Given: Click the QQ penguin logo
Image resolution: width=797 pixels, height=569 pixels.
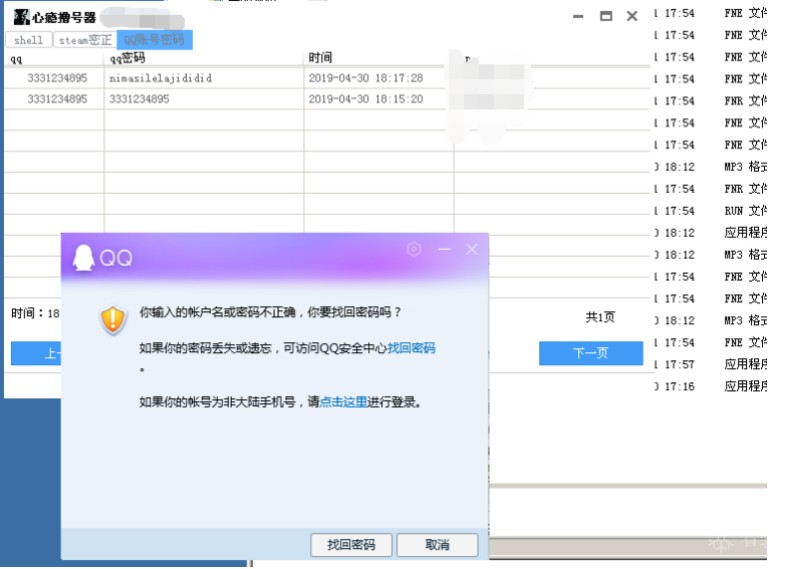Looking at the screenshot, I should (x=83, y=257).
